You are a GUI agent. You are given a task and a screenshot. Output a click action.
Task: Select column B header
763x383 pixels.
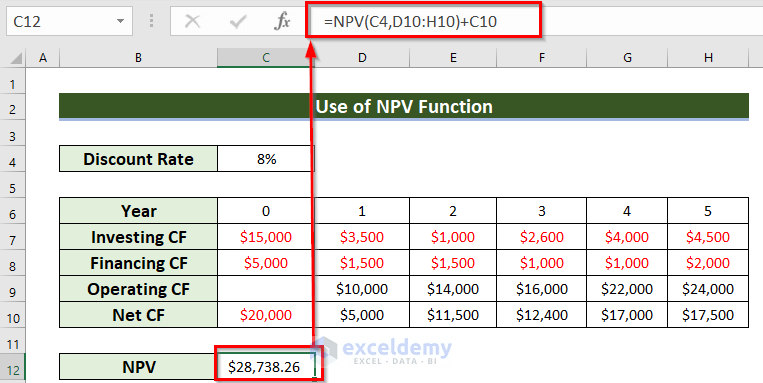pos(139,58)
